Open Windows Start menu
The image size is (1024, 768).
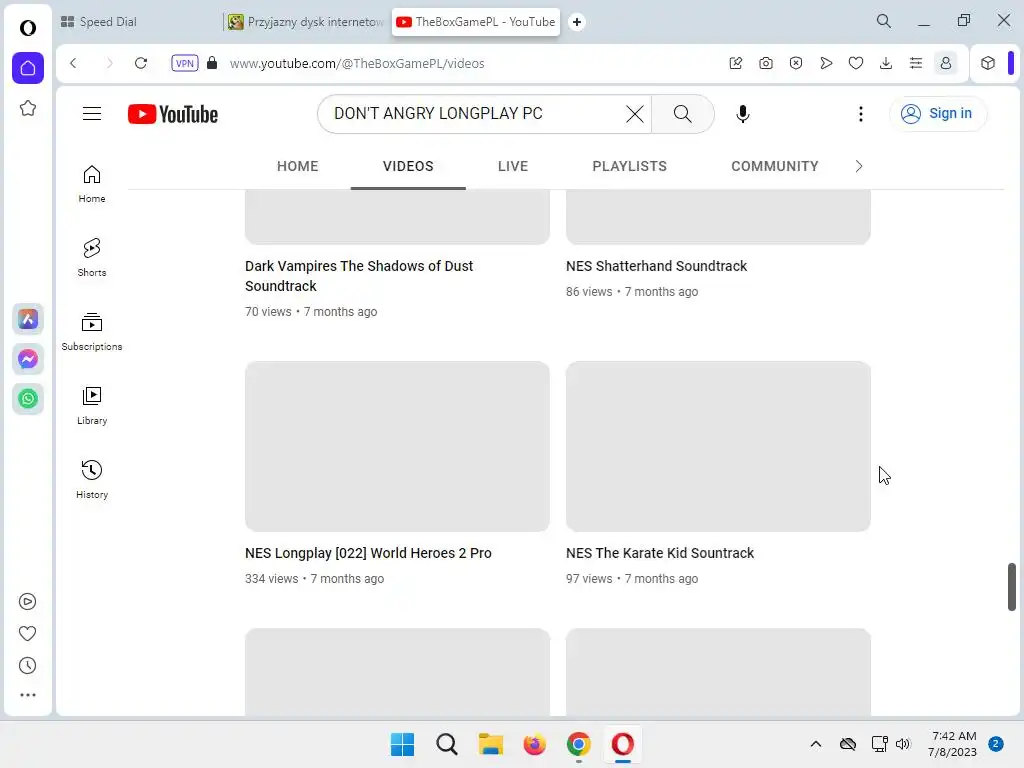402,744
